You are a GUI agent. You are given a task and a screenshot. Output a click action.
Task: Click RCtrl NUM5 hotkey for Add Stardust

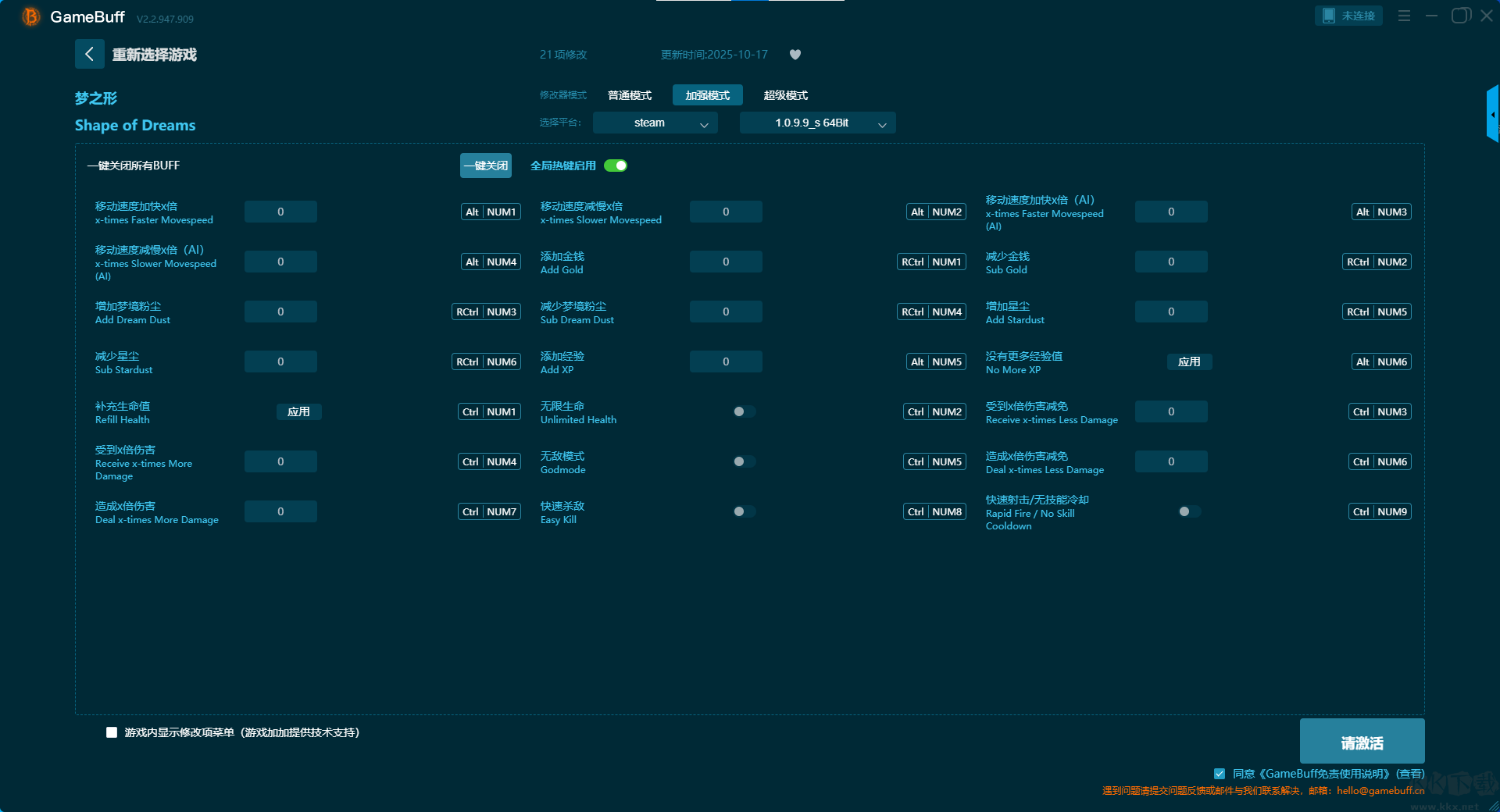tap(1377, 312)
